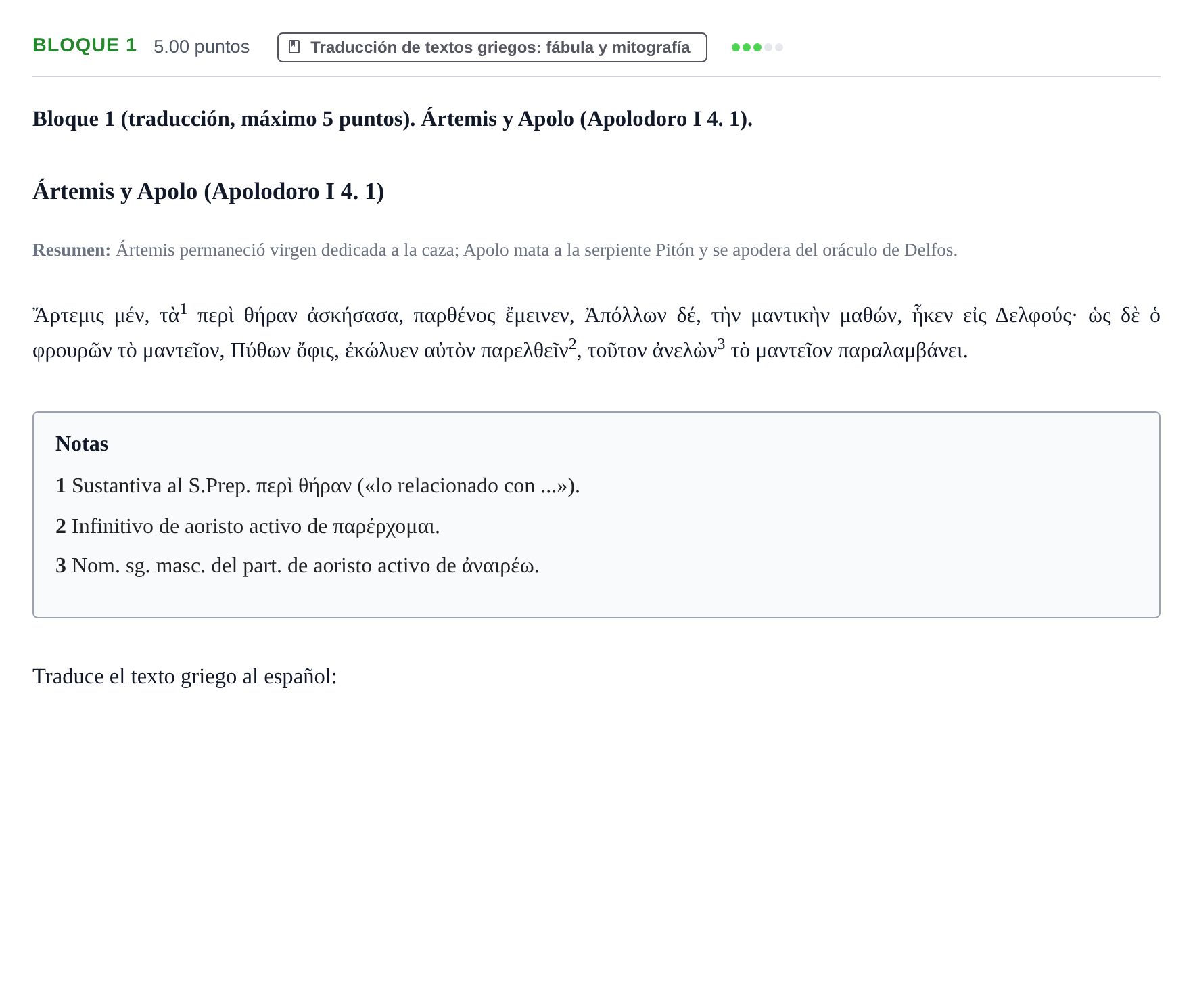Click the 'Resumen:' summary line

(495, 250)
